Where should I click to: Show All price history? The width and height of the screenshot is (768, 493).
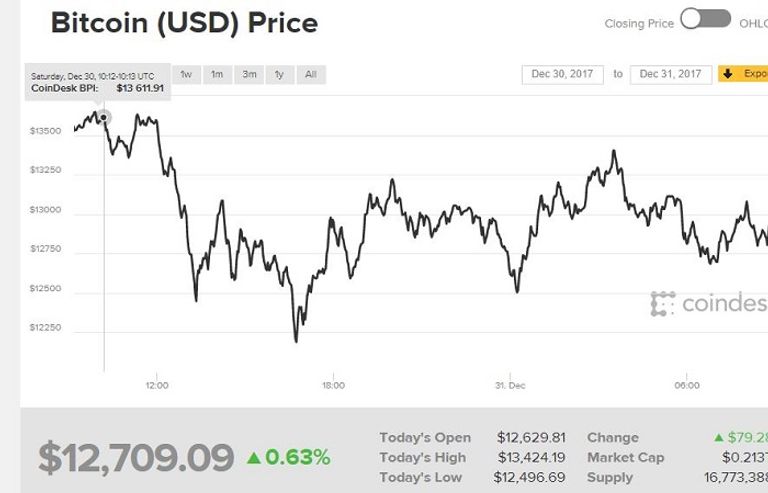click(311, 74)
